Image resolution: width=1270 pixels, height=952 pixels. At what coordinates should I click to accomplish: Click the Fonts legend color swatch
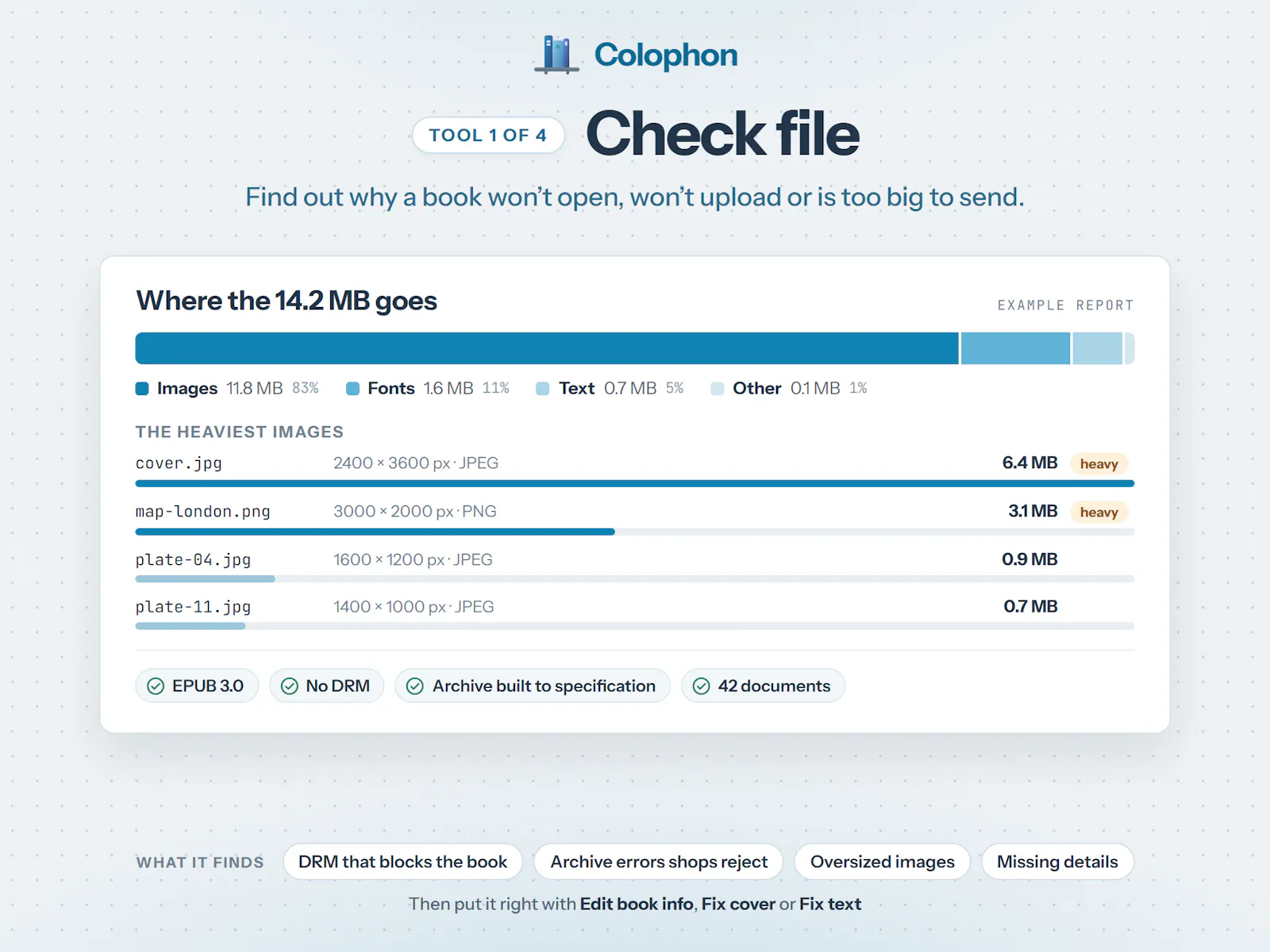point(352,389)
